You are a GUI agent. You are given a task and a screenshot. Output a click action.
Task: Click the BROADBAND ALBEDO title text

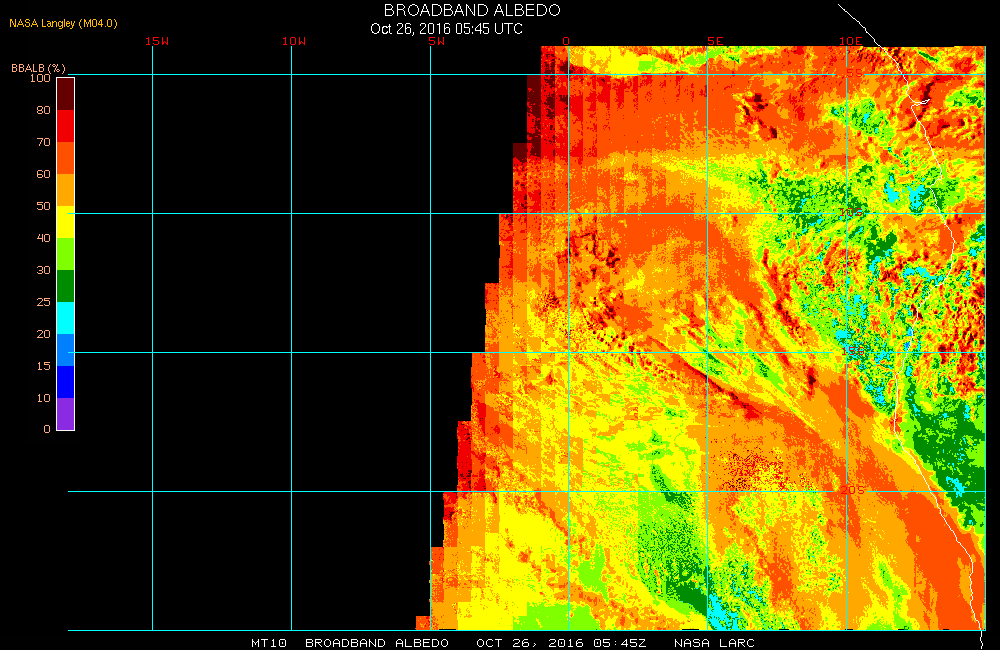pyautogui.click(x=472, y=10)
